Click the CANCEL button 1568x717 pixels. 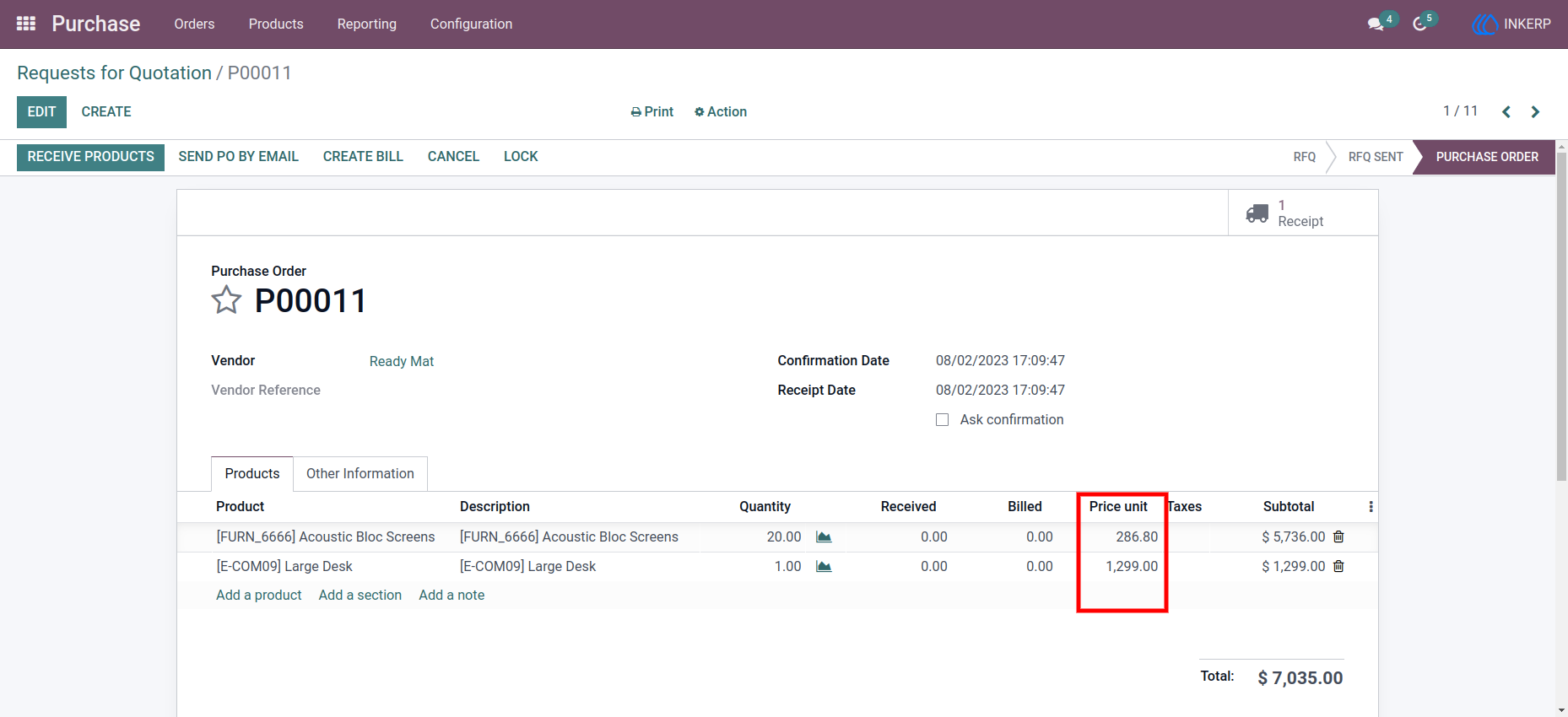(453, 157)
